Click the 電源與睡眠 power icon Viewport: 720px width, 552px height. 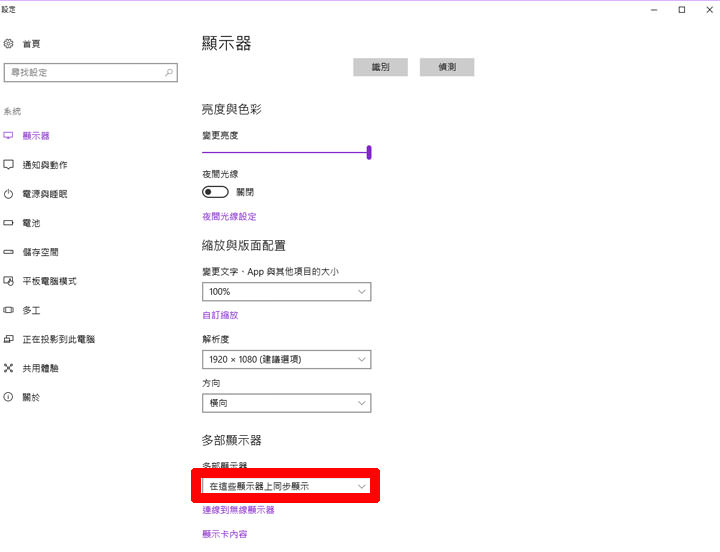click(x=8, y=194)
